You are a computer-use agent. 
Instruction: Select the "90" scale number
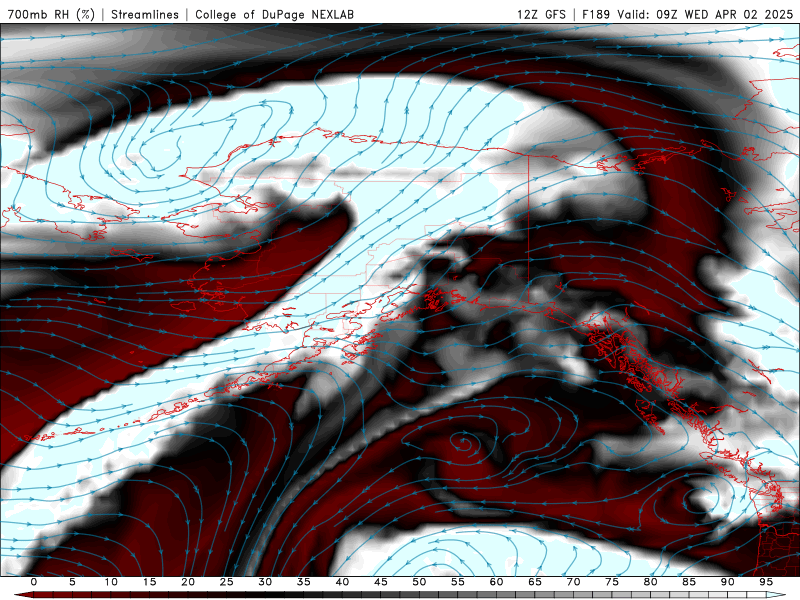727,582
